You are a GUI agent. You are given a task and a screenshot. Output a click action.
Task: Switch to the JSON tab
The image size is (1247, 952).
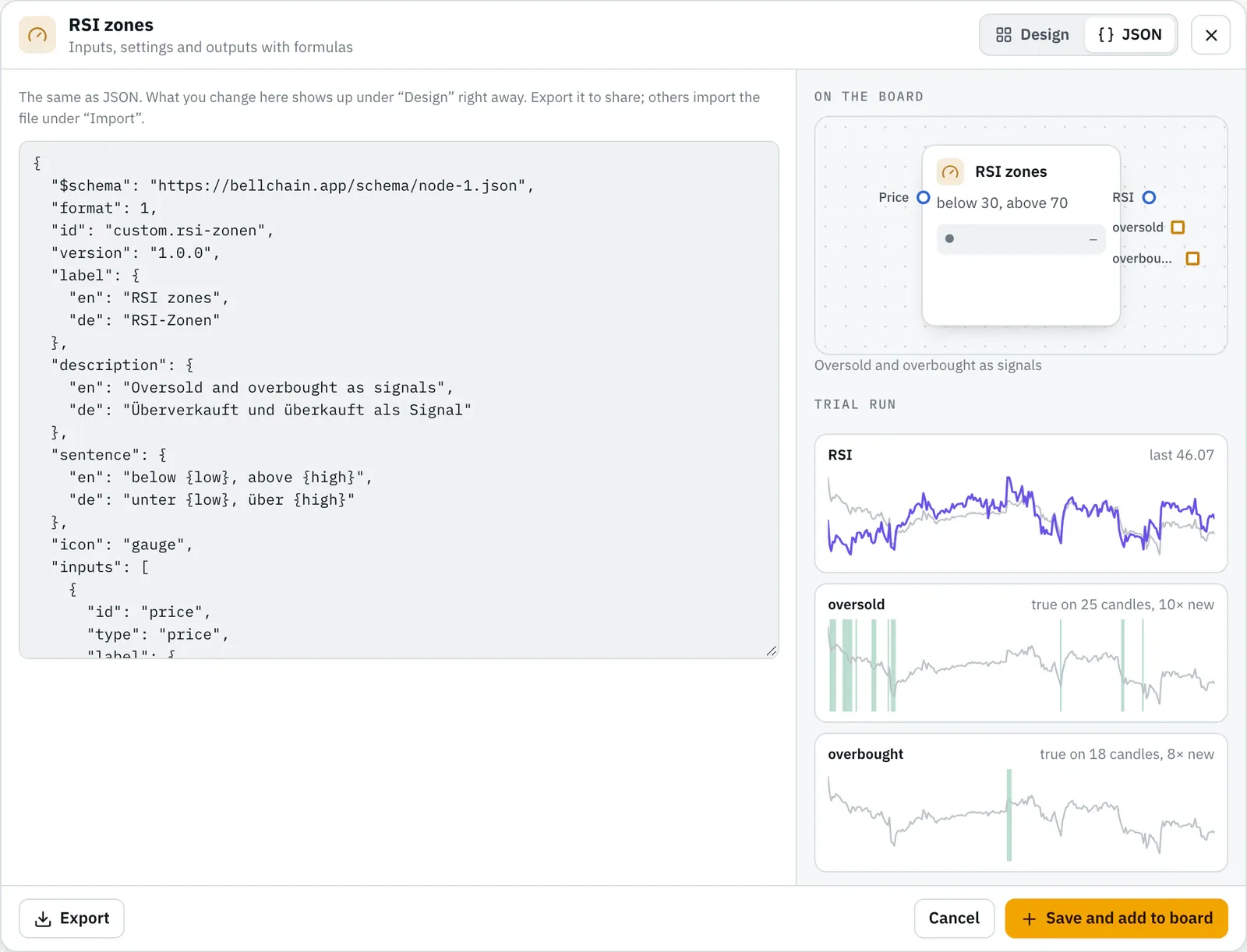pos(1130,35)
